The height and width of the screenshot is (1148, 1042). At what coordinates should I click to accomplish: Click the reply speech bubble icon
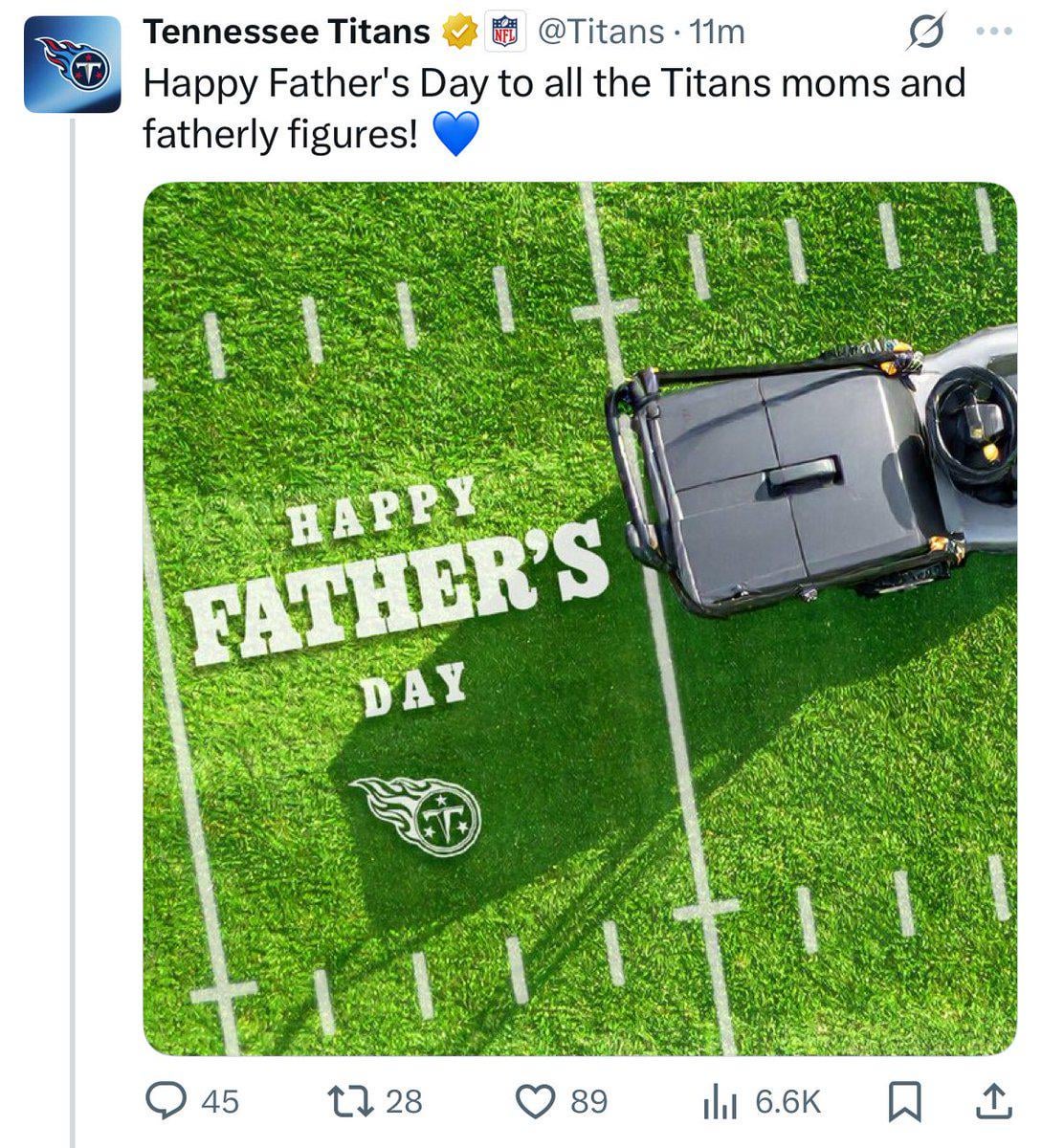point(165,1100)
